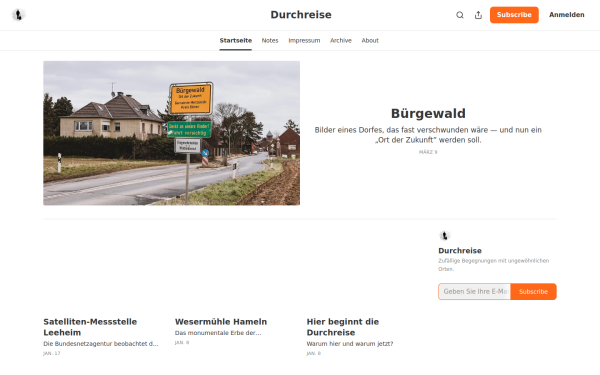Screen dimensions: 600x375
Task: Open the Bürgewald post headline
Action: coord(428,113)
